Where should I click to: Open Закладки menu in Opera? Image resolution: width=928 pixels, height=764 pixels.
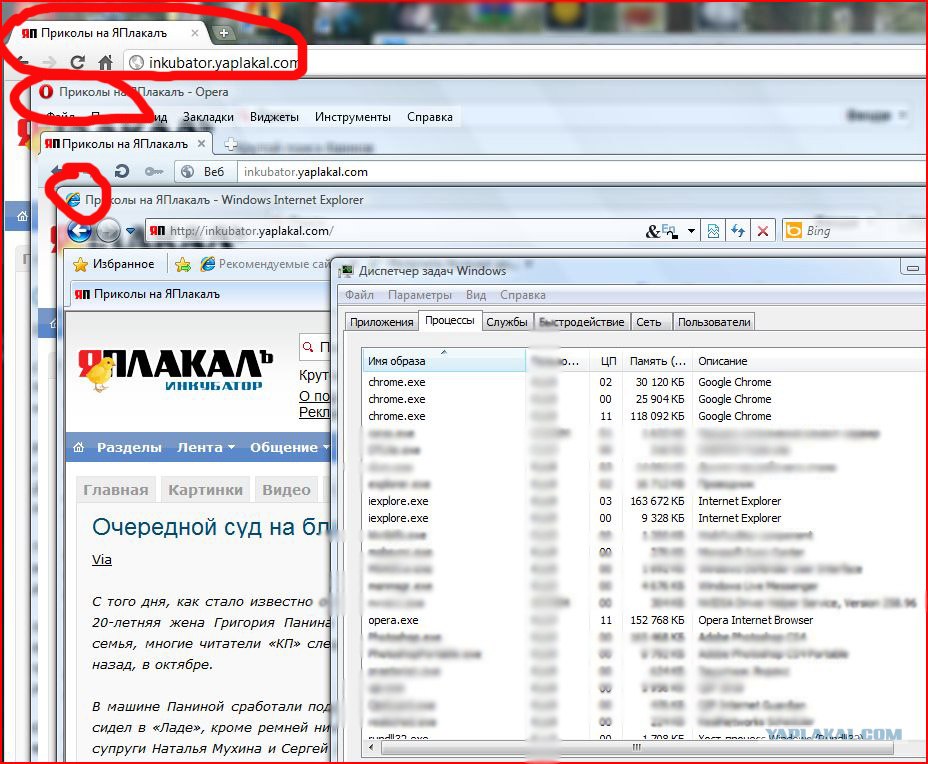tap(208, 117)
